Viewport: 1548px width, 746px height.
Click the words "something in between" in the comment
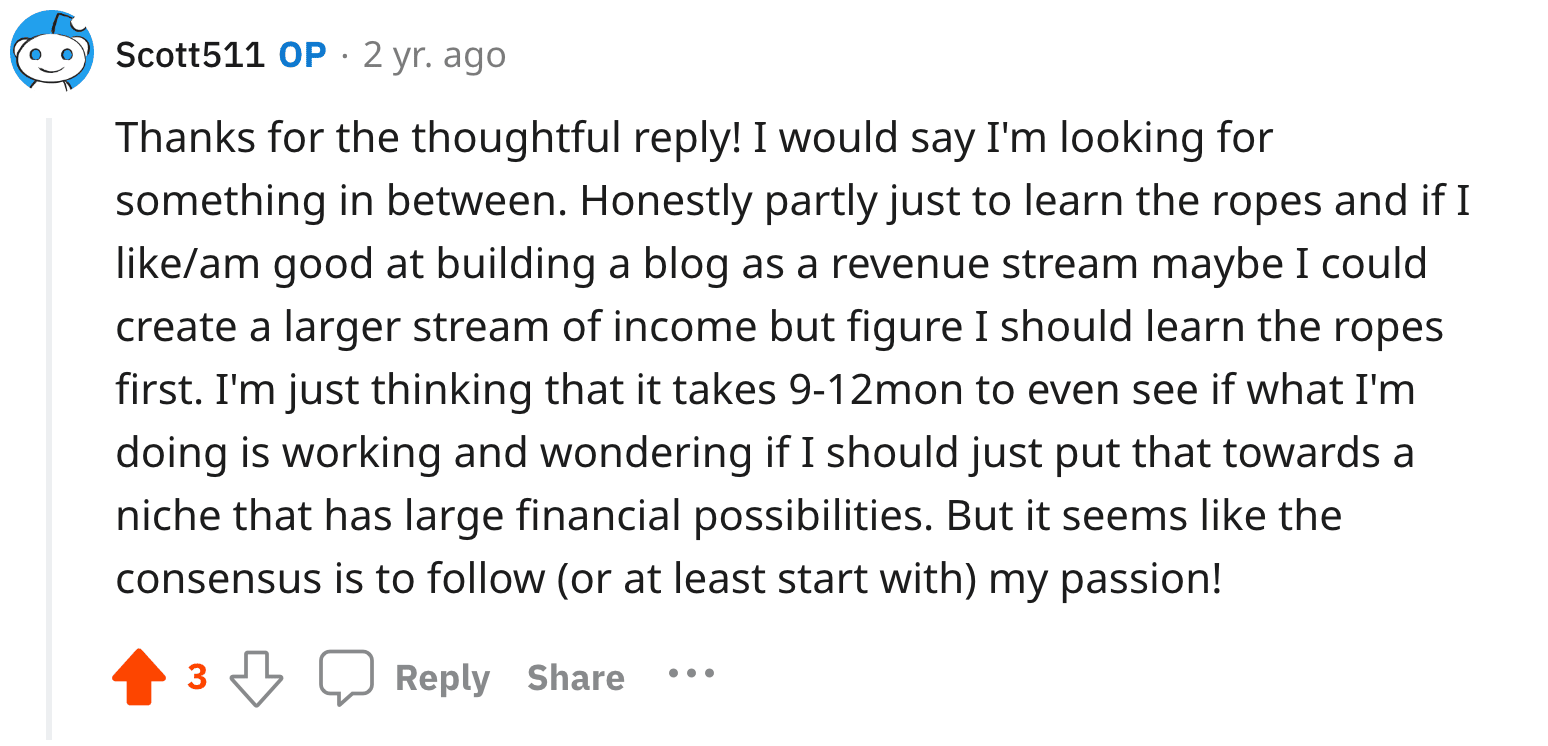(x=340, y=201)
